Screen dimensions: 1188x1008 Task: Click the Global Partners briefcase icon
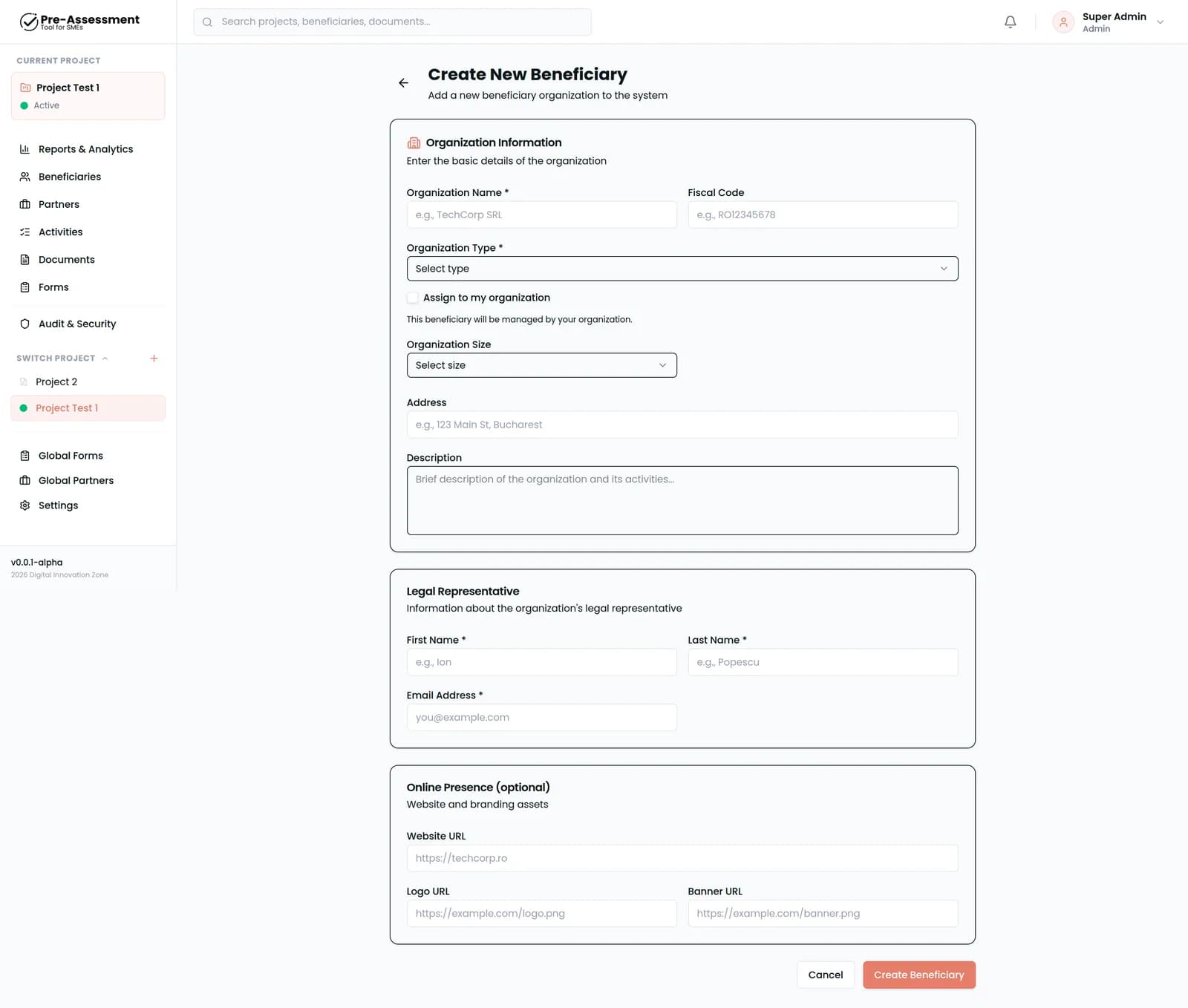(x=25, y=480)
